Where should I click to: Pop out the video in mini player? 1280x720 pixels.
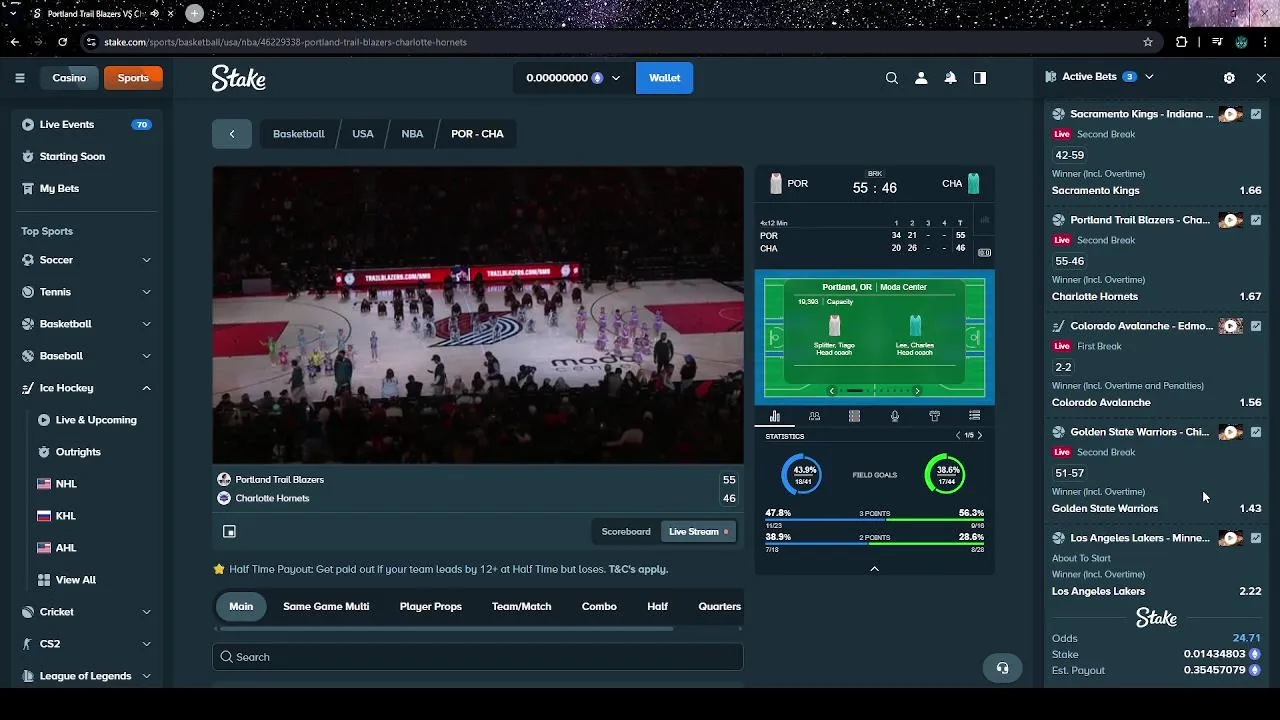click(229, 532)
